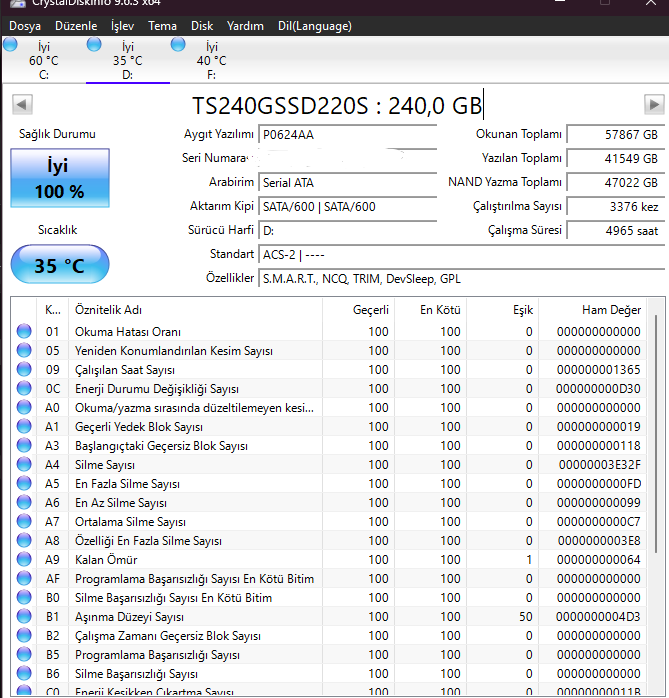Open the Dil(Language) menu
The width and height of the screenshot is (669, 698).
(315, 26)
